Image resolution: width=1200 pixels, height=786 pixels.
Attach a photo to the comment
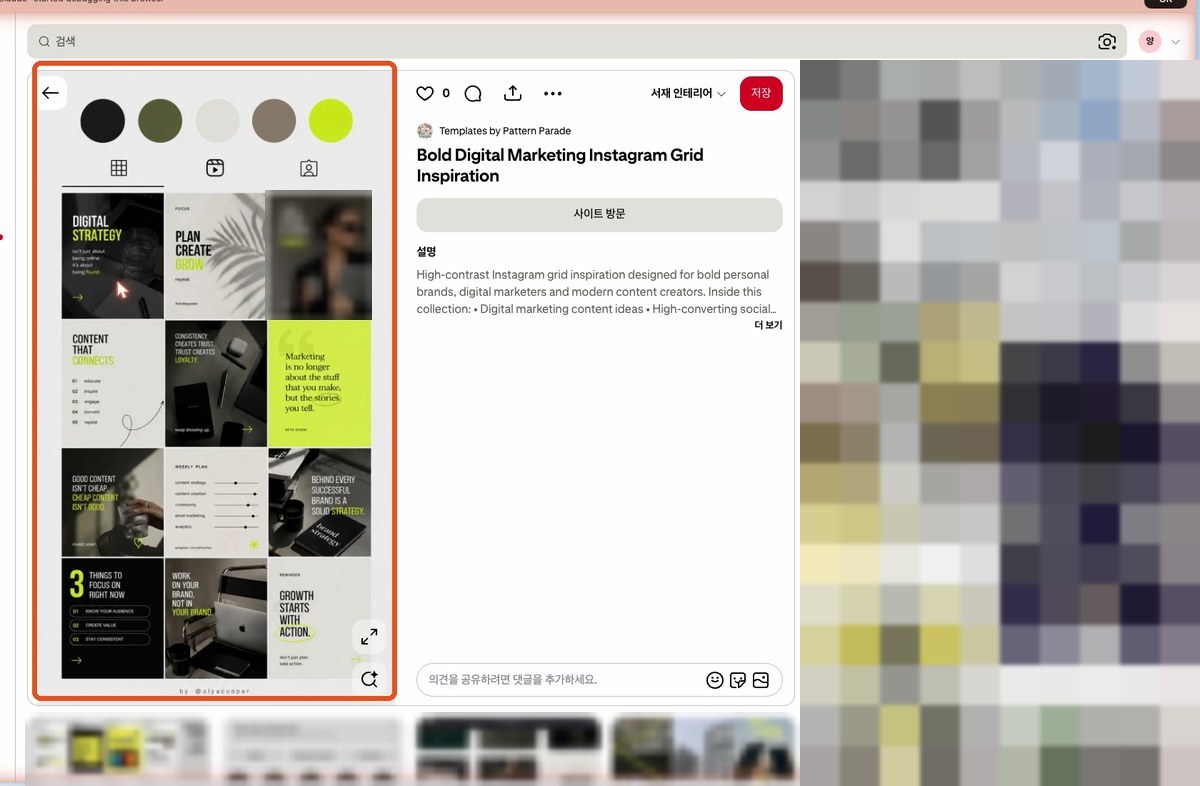[x=761, y=680]
